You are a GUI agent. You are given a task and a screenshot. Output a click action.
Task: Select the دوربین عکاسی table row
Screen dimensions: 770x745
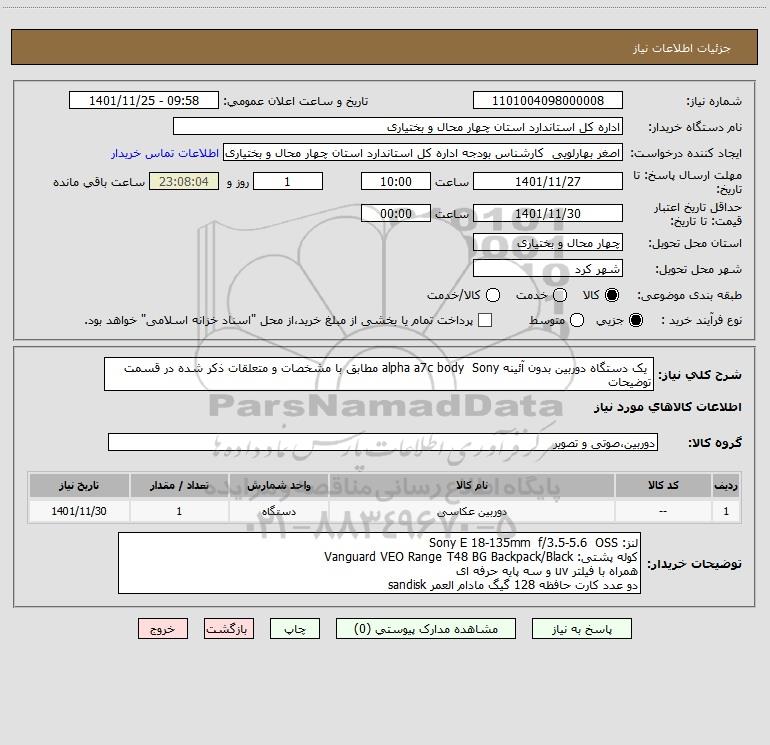pyautogui.click(x=385, y=511)
